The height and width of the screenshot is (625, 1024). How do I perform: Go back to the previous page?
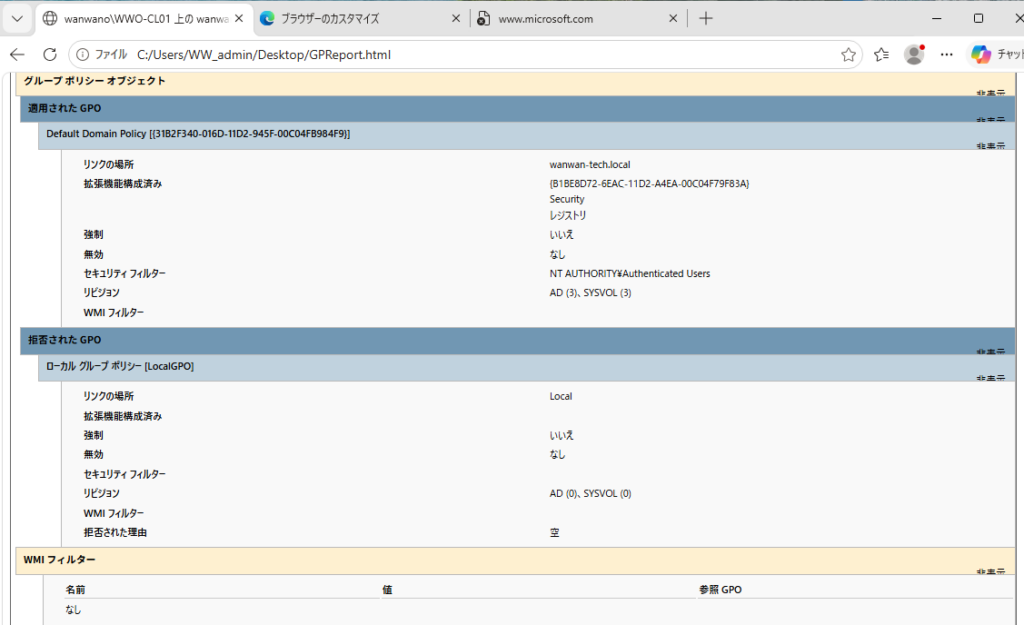point(18,55)
